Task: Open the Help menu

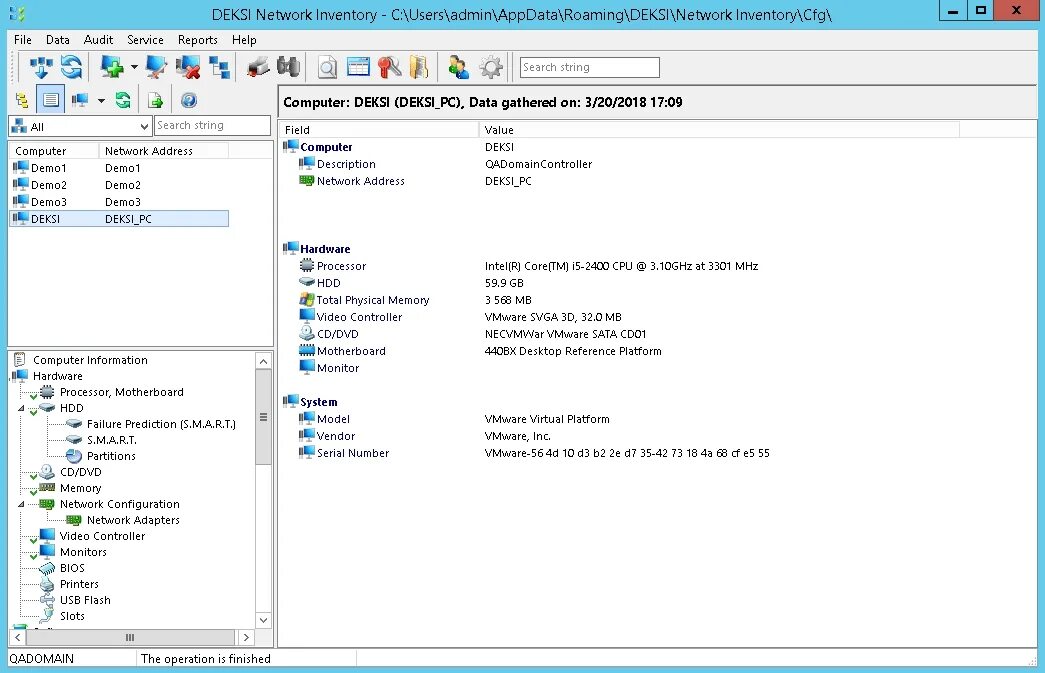Action: [244, 40]
